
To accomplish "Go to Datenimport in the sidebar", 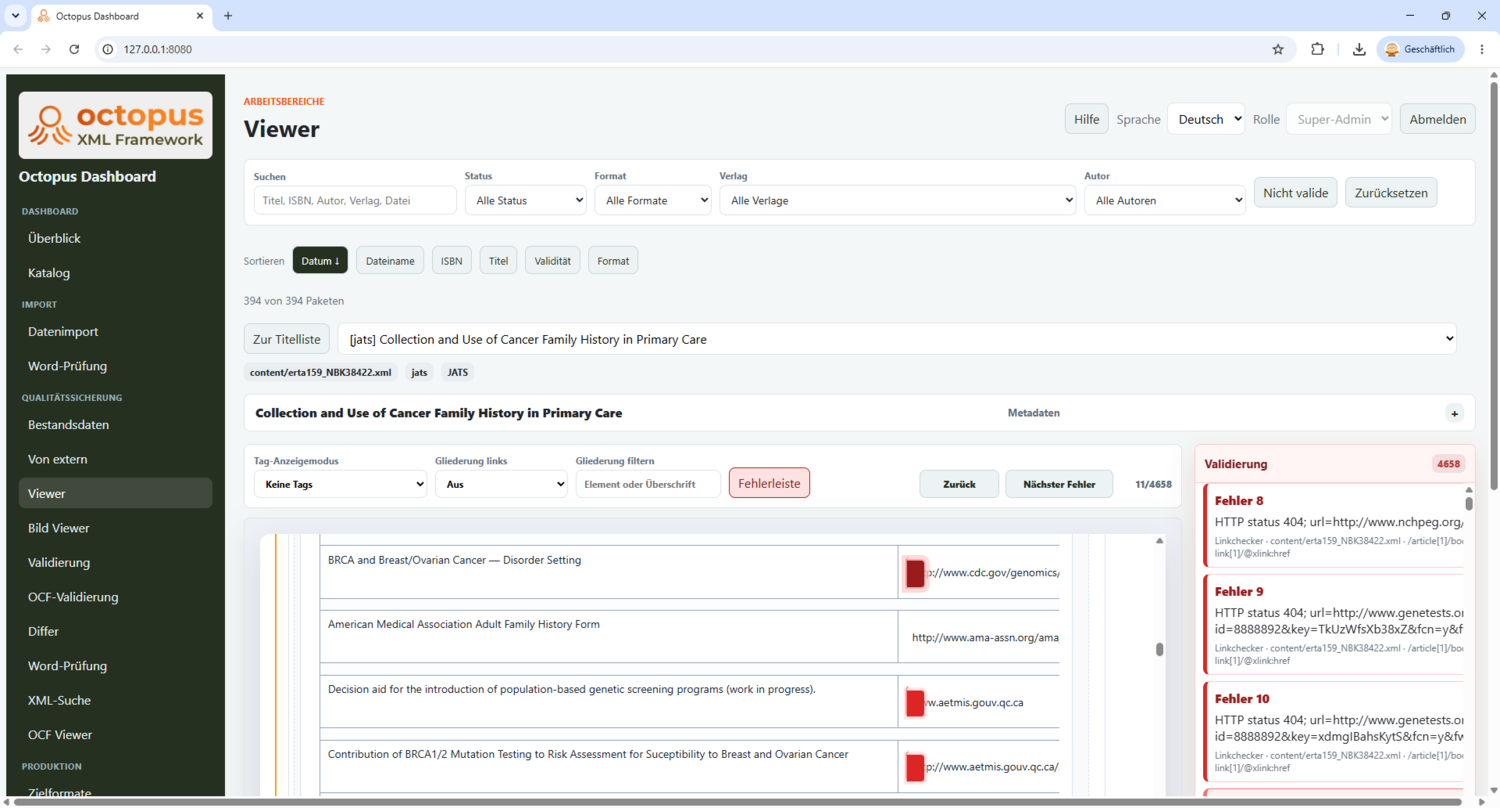I will (115, 331).
